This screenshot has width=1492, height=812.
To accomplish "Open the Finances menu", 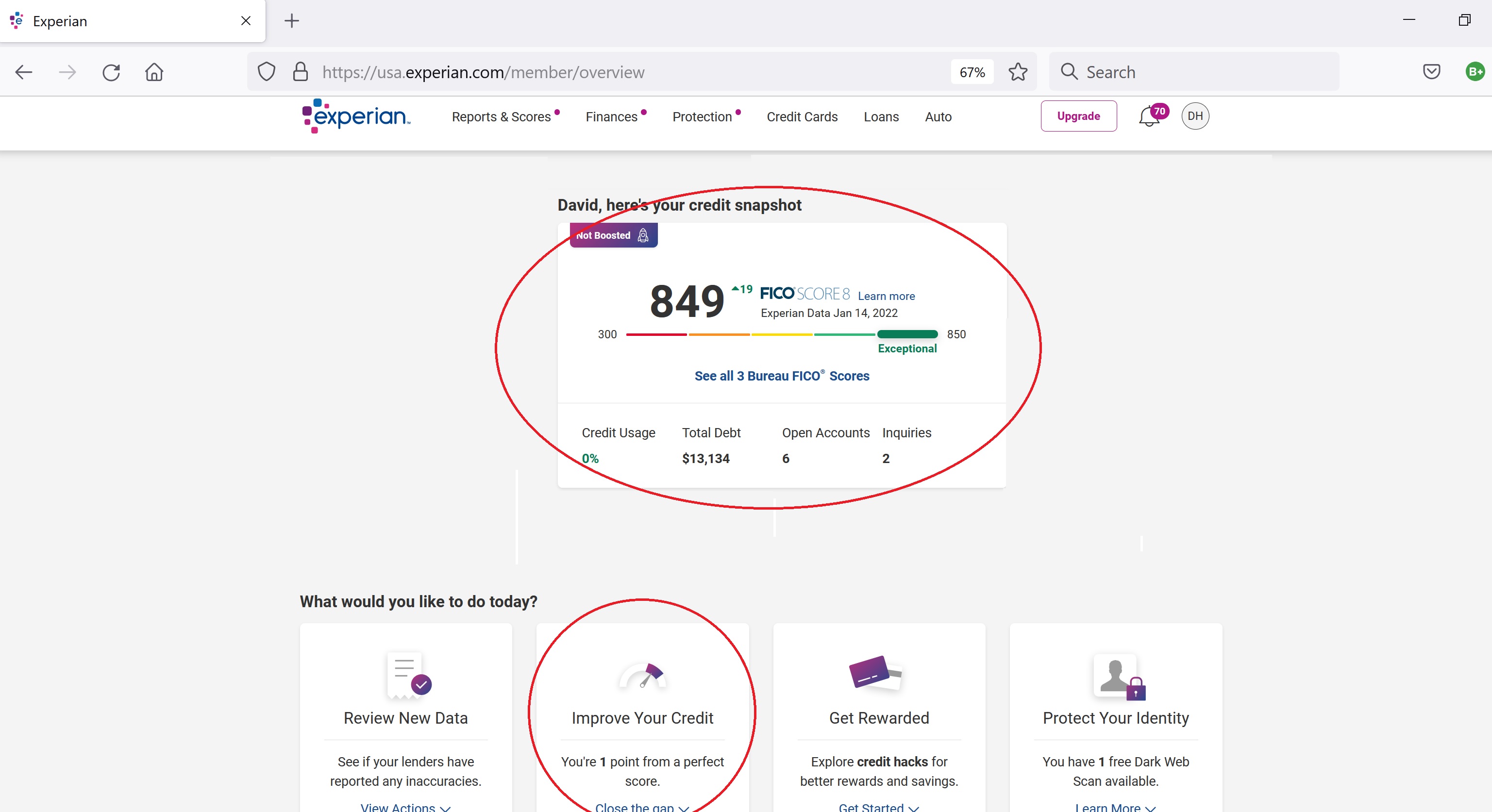I will tap(612, 117).
